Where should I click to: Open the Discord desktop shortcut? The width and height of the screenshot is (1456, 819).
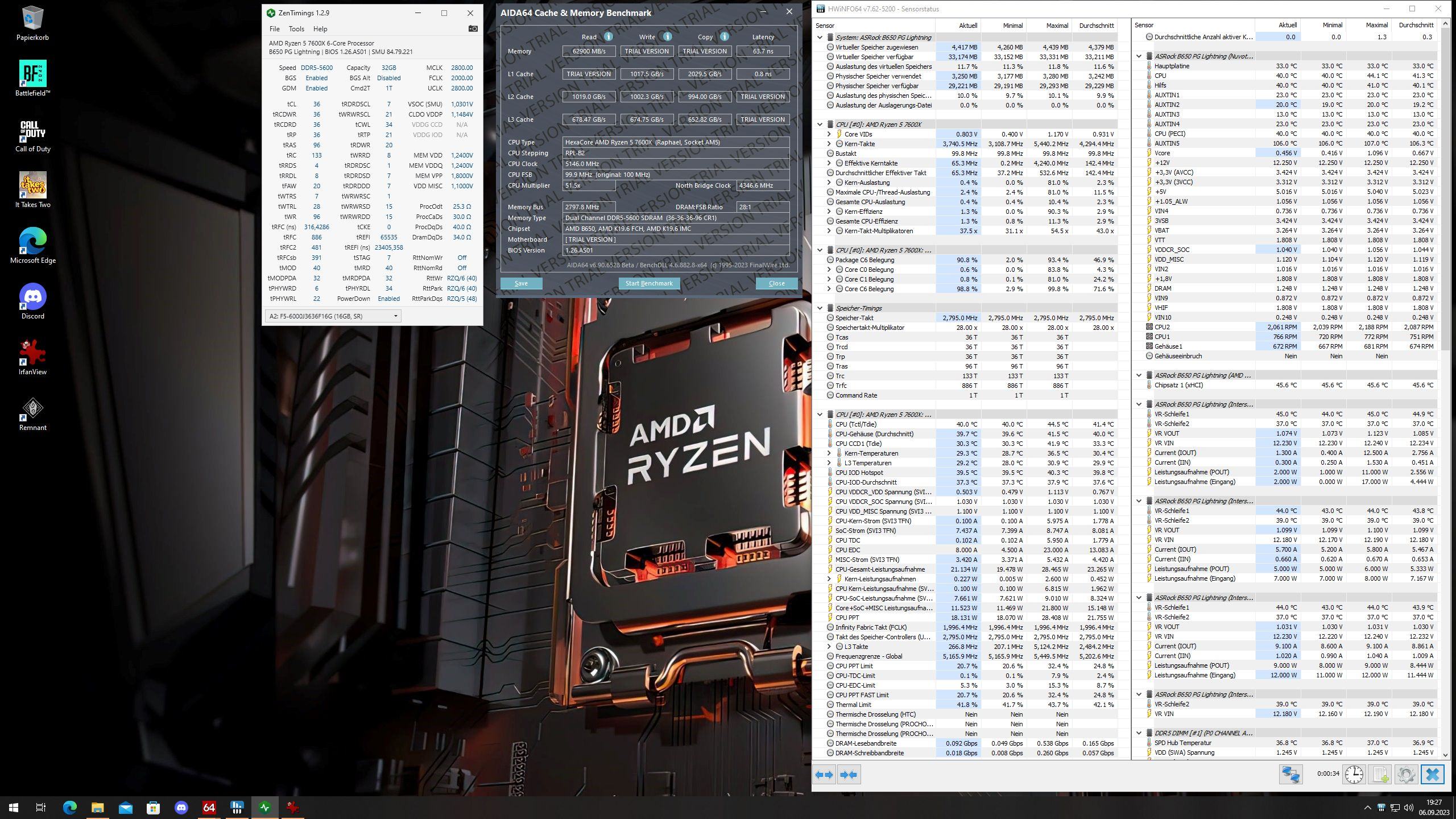click(x=32, y=301)
